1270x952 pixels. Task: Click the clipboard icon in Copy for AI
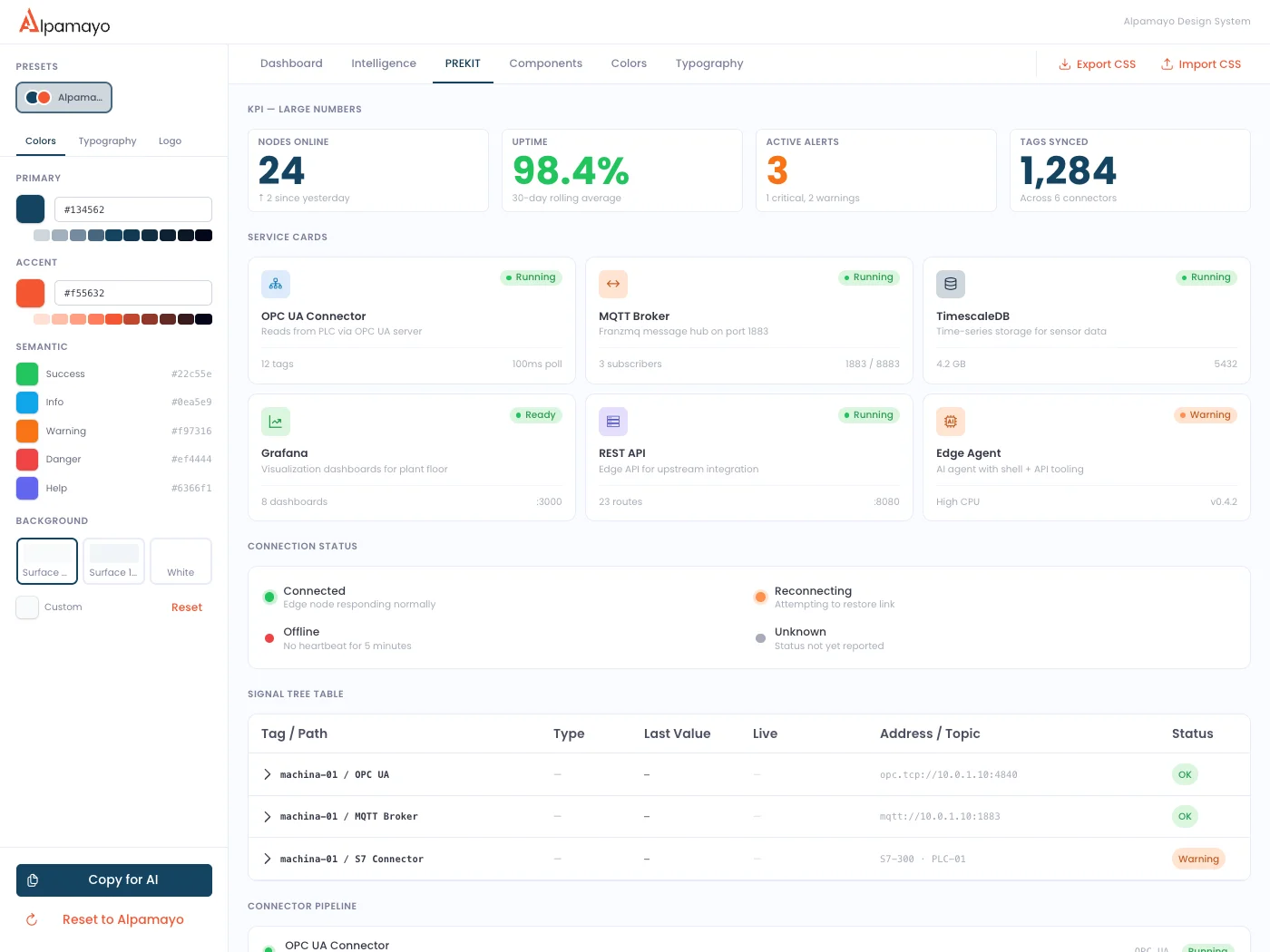33,880
